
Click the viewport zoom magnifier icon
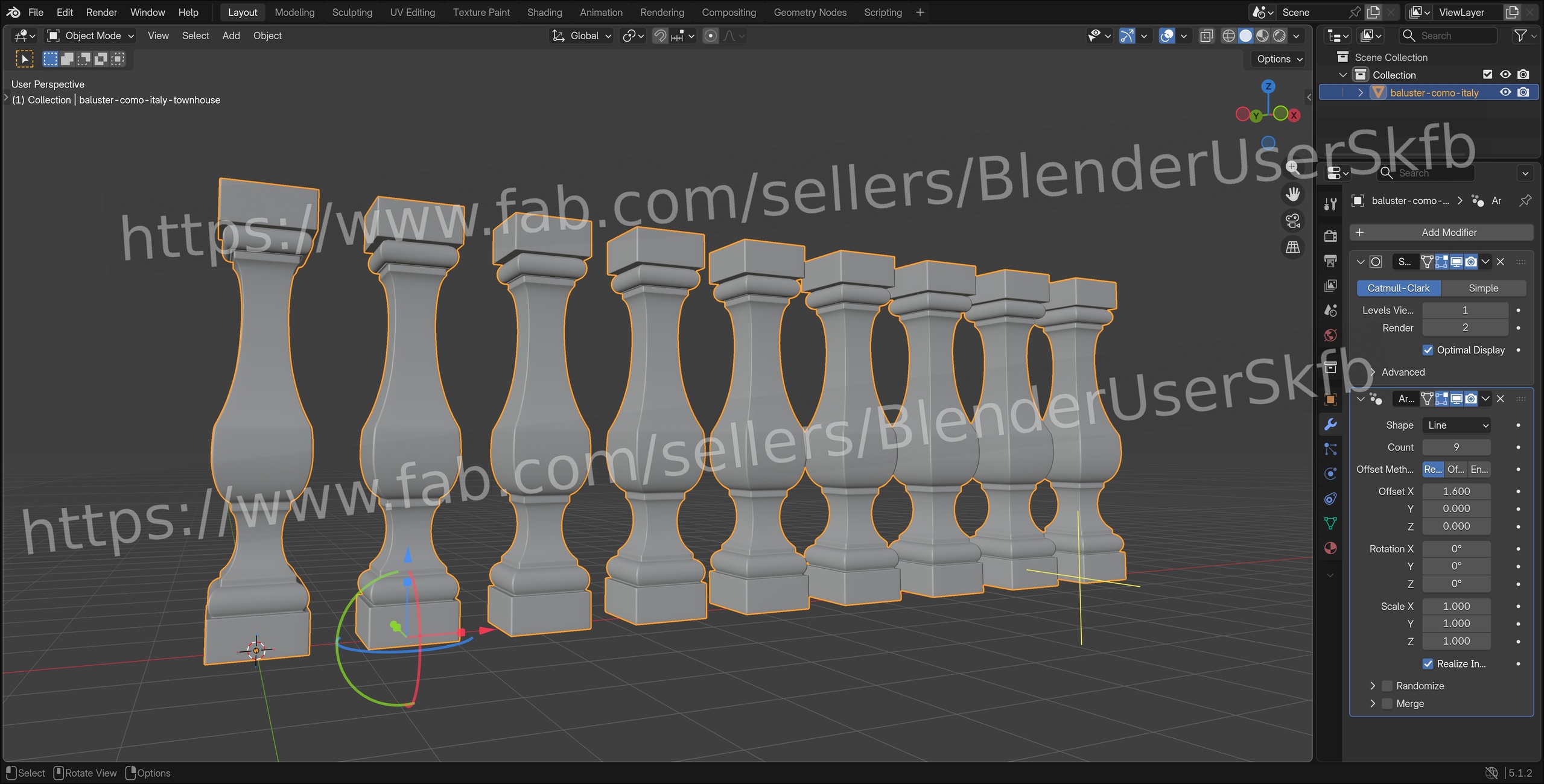pyautogui.click(x=1292, y=168)
